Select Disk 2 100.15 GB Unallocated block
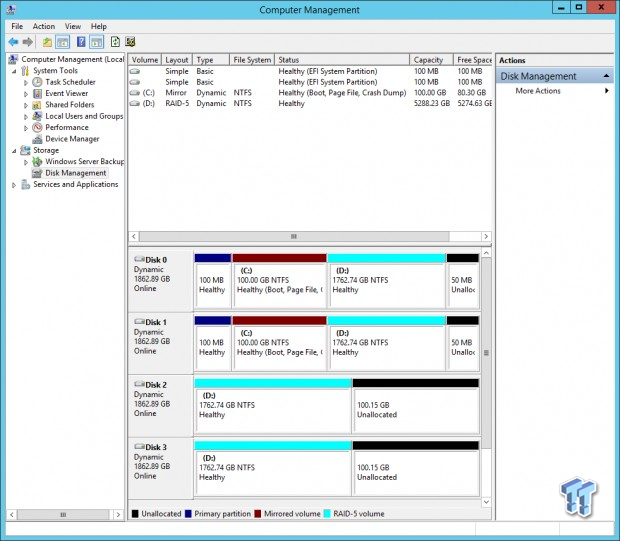 tap(416, 406)
